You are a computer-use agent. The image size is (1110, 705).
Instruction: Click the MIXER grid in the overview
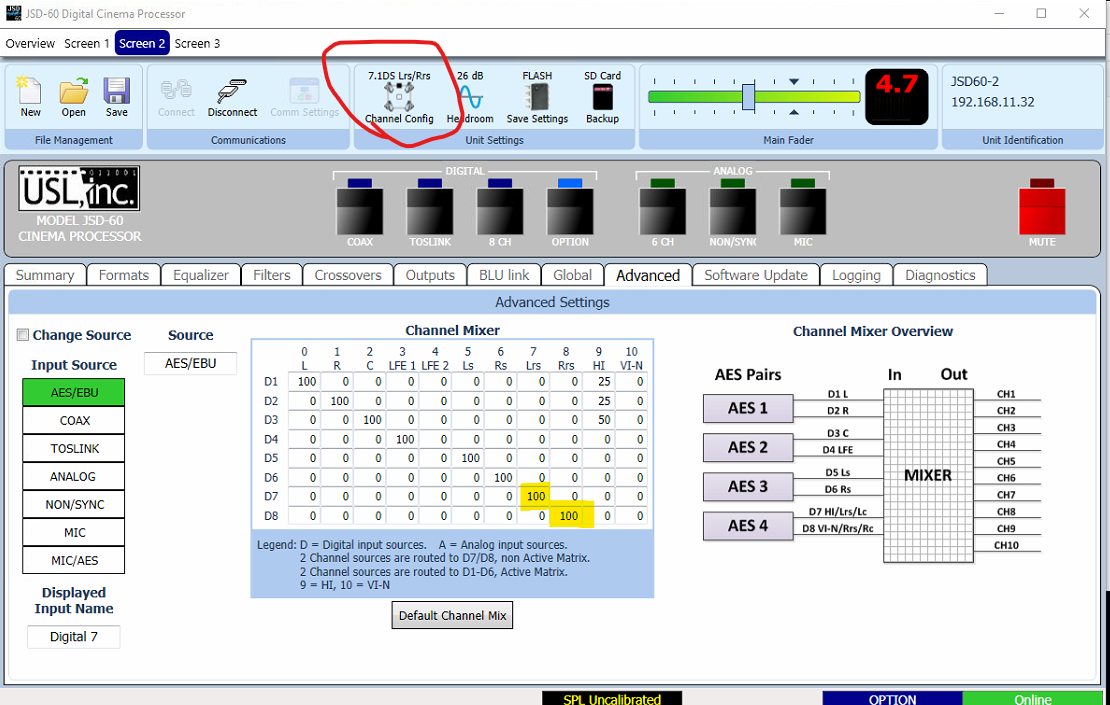pyautogui.click(x=928, y=476)
